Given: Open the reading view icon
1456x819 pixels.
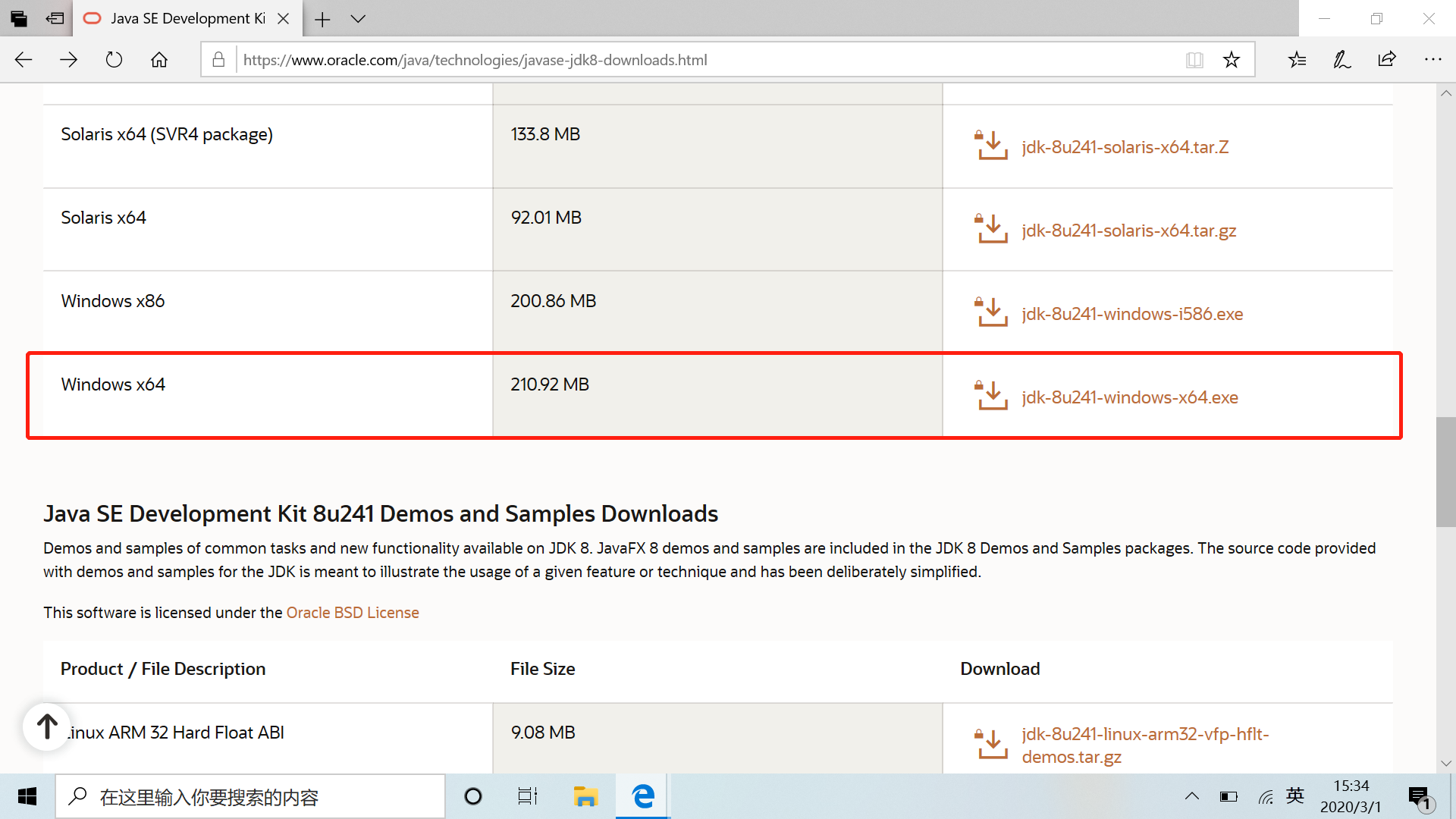Looking at the screenshot, I should coord(1194,60).
